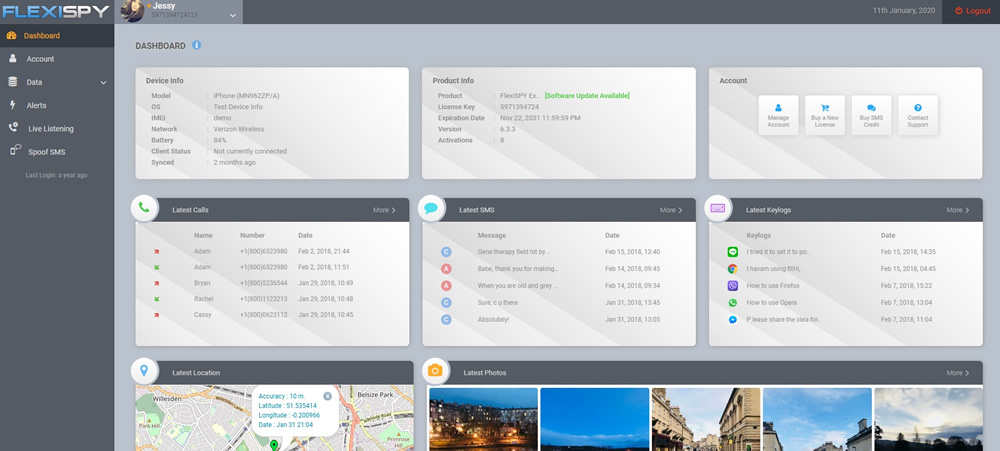Screen dimensions: 1000x451
Task: Click the Alerts lightning bolt icon
Action: (x=12, y=105)
